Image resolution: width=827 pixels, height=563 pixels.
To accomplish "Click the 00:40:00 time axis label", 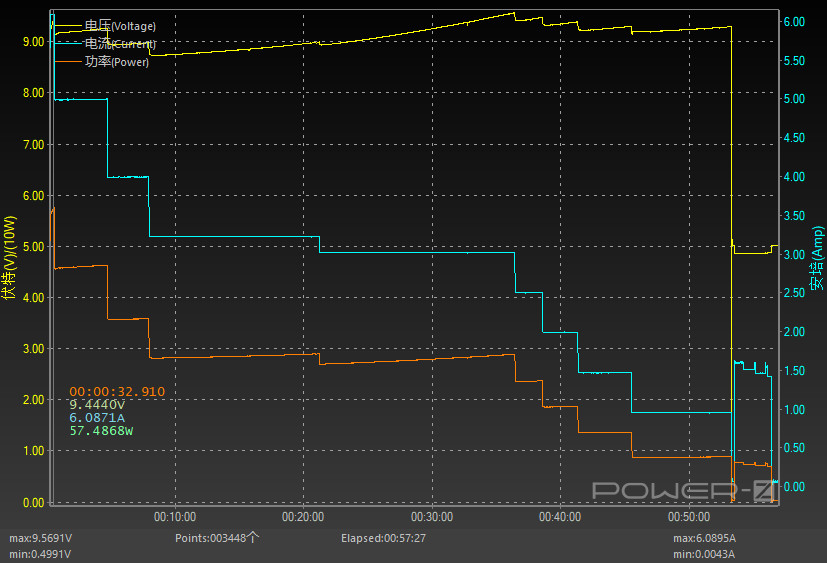I will point(560,517).
